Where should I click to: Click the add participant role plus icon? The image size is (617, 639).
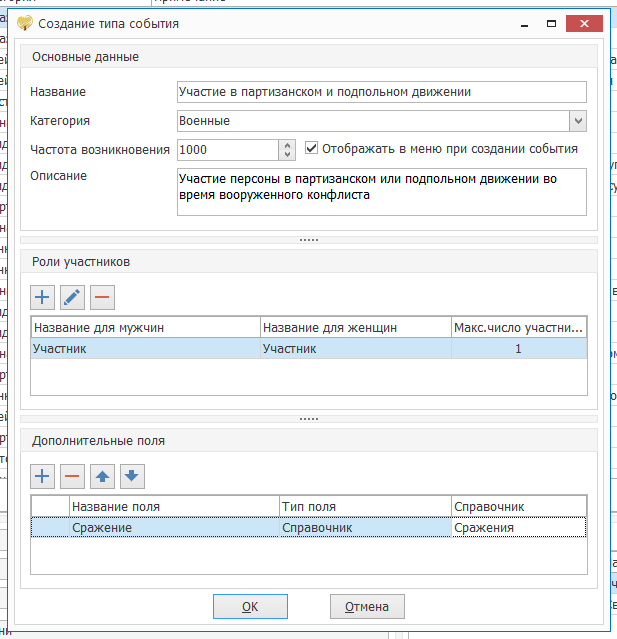pyautogui.click(x=42, y=296)
